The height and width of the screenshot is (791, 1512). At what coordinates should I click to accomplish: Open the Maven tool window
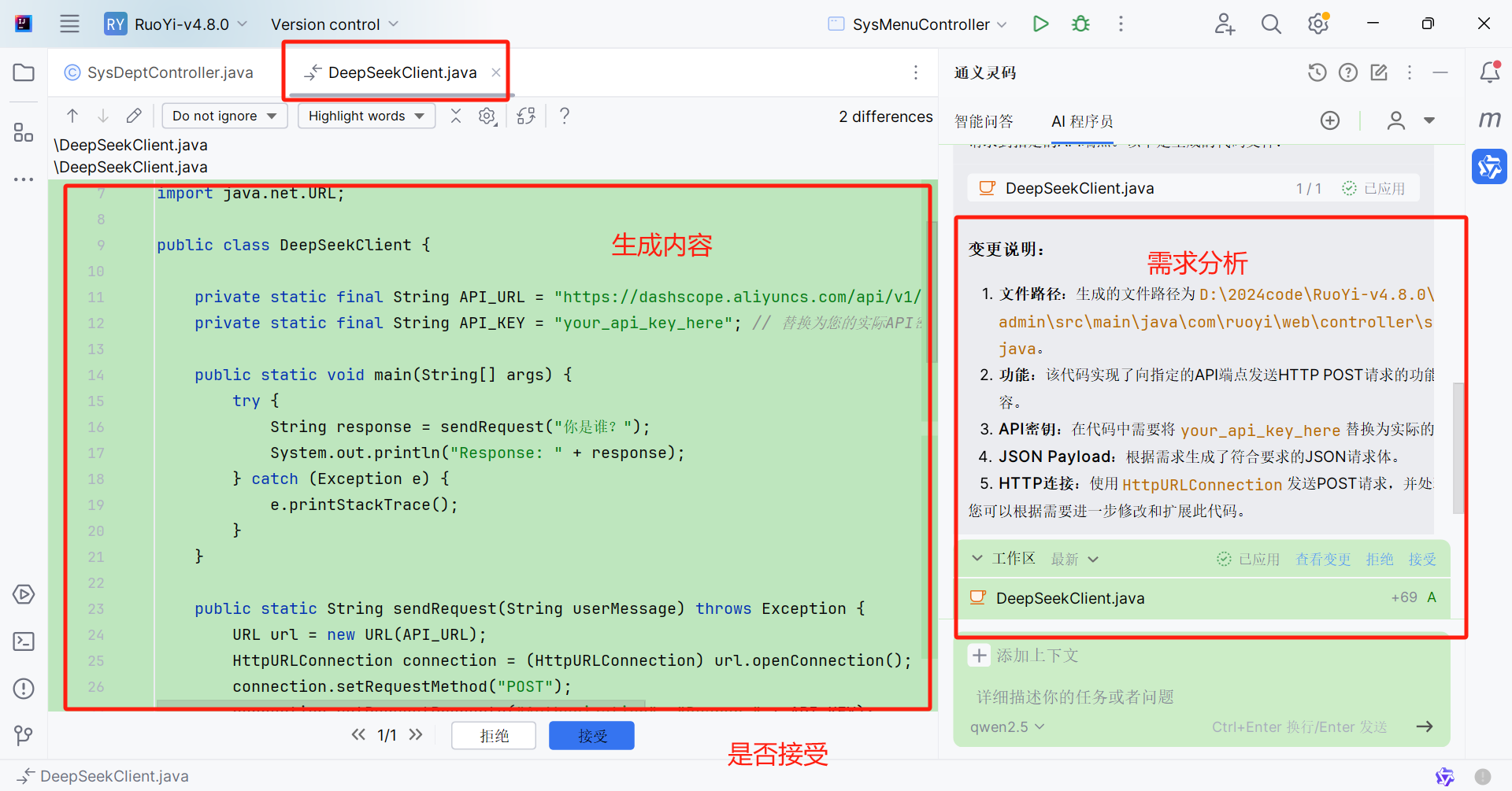click(1490, 120)
